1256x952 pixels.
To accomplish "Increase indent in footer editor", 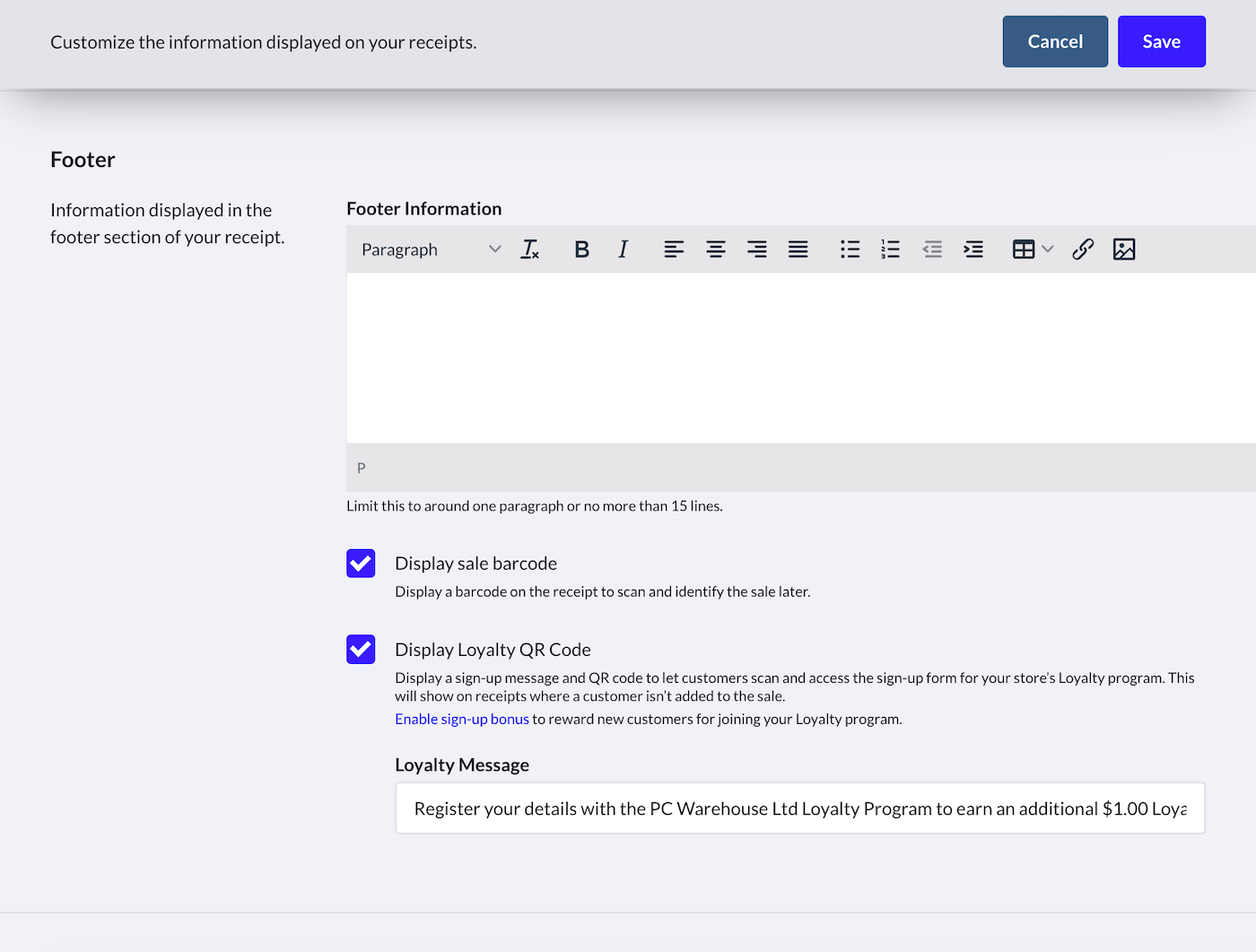I will (973, 249).
